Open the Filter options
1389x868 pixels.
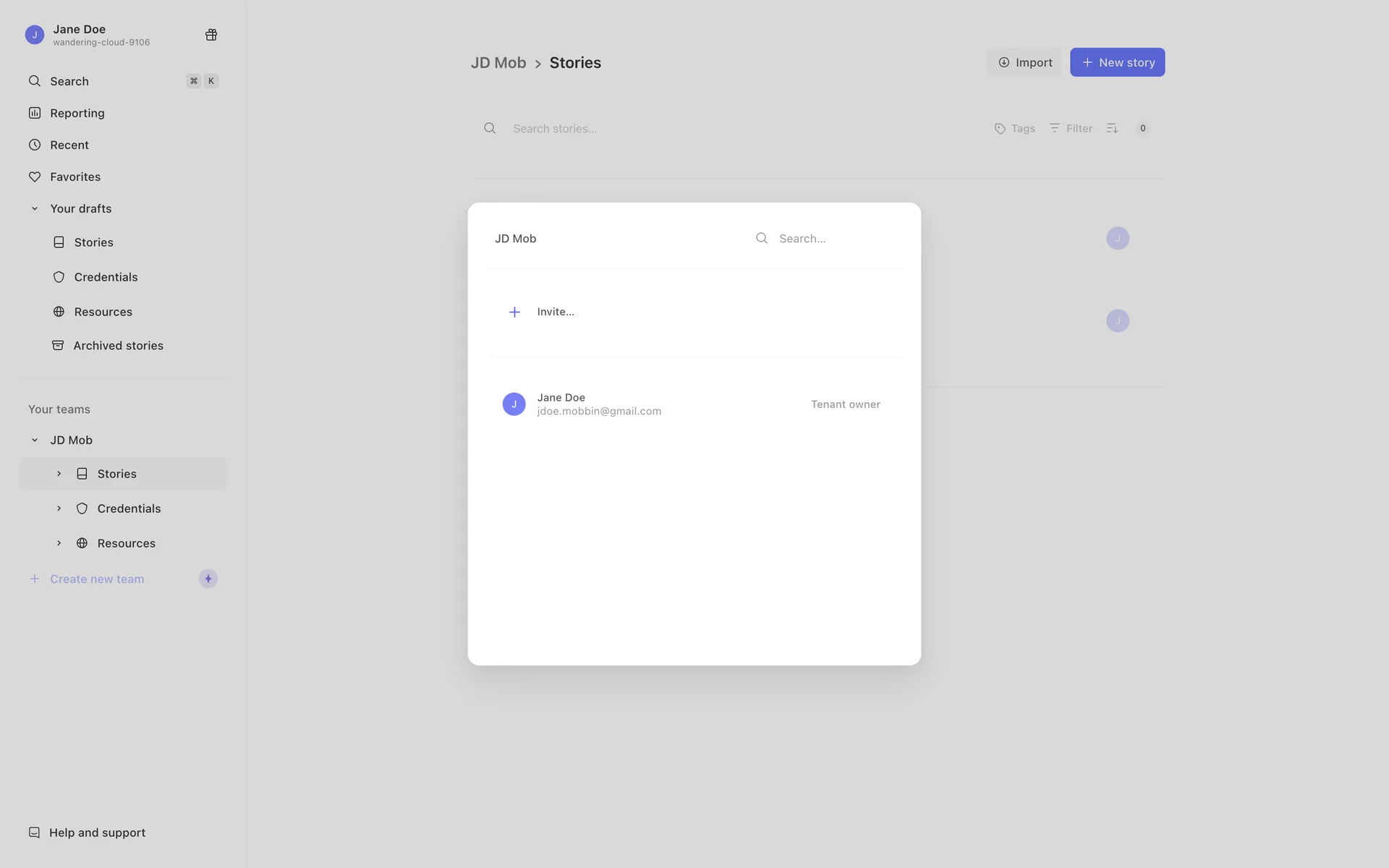[1071, 128]
